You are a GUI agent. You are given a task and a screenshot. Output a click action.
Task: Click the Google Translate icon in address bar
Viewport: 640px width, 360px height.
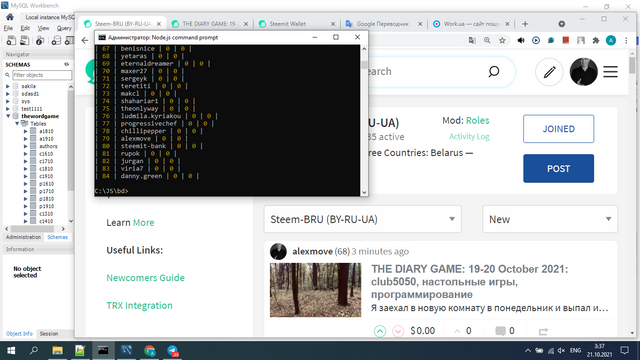tap(472, 40)
